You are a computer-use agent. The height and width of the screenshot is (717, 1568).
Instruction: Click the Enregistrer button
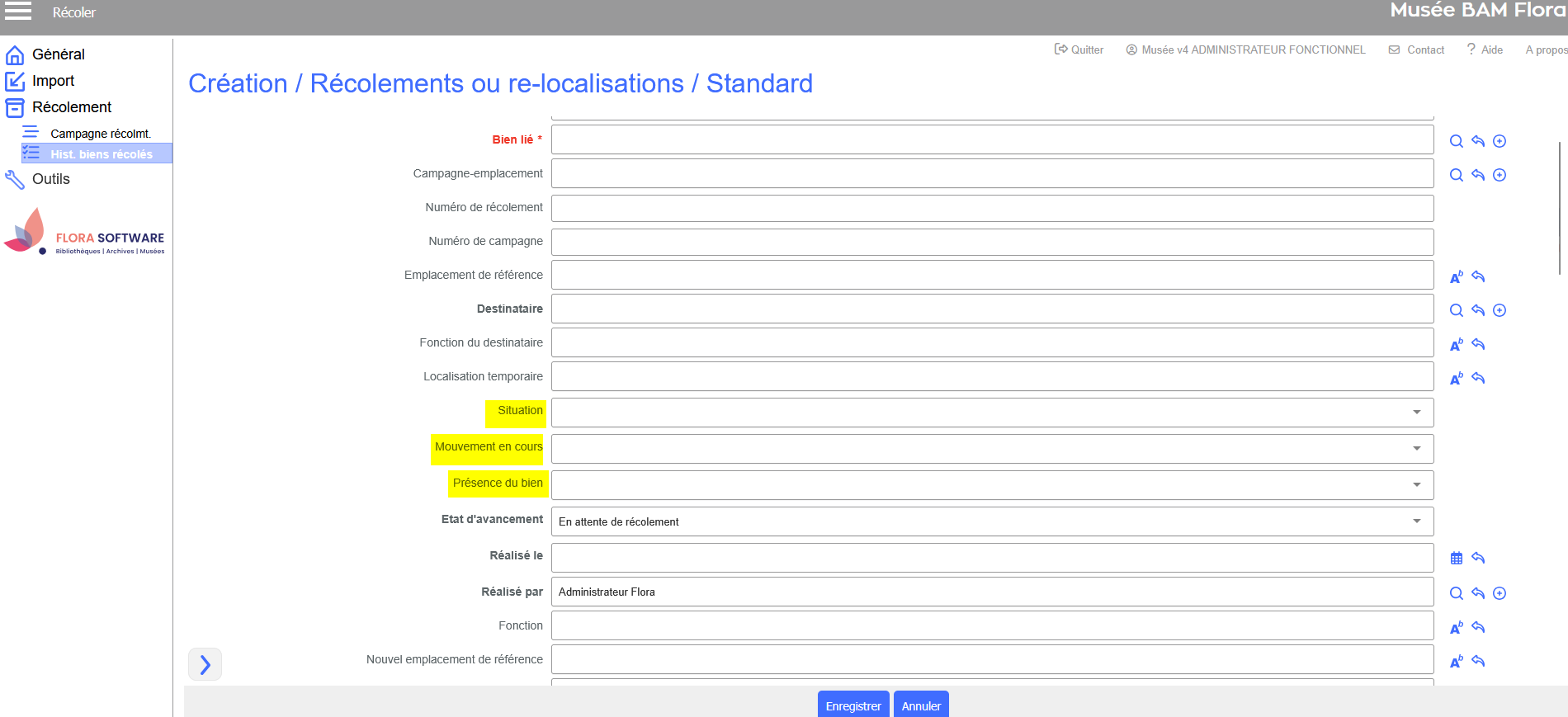(852, 705)
